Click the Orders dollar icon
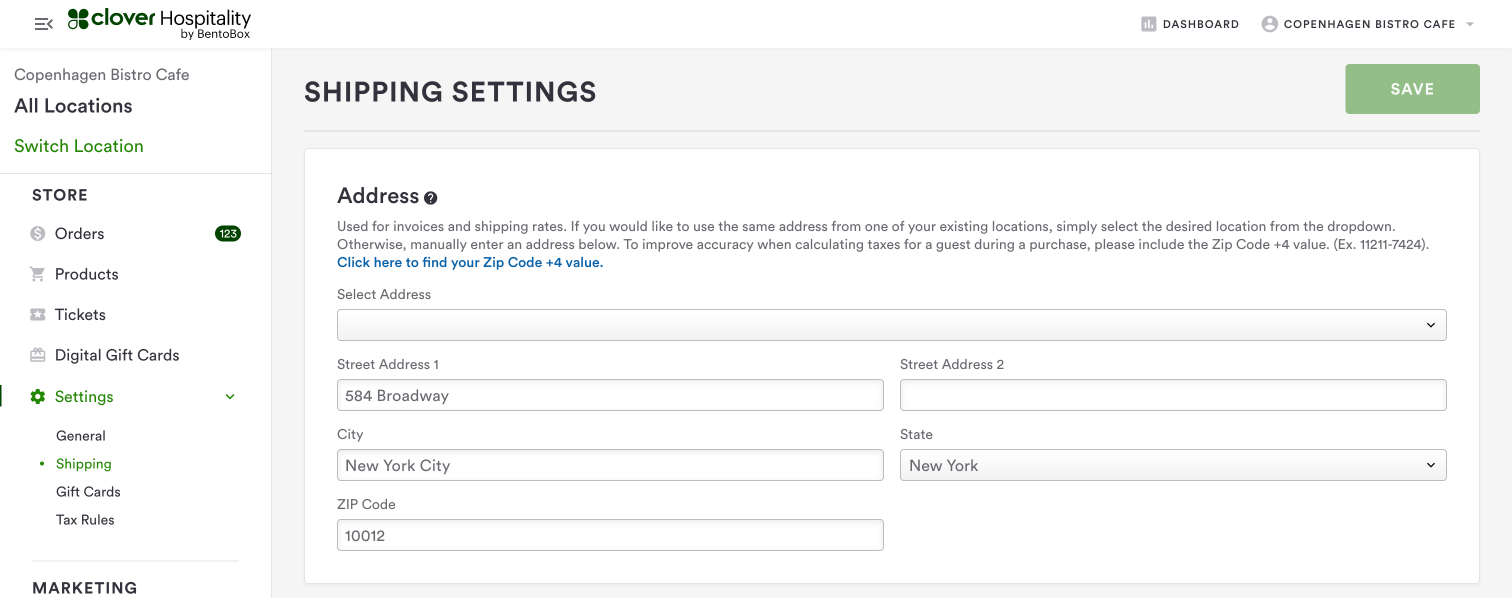 [x=38, y=234]
